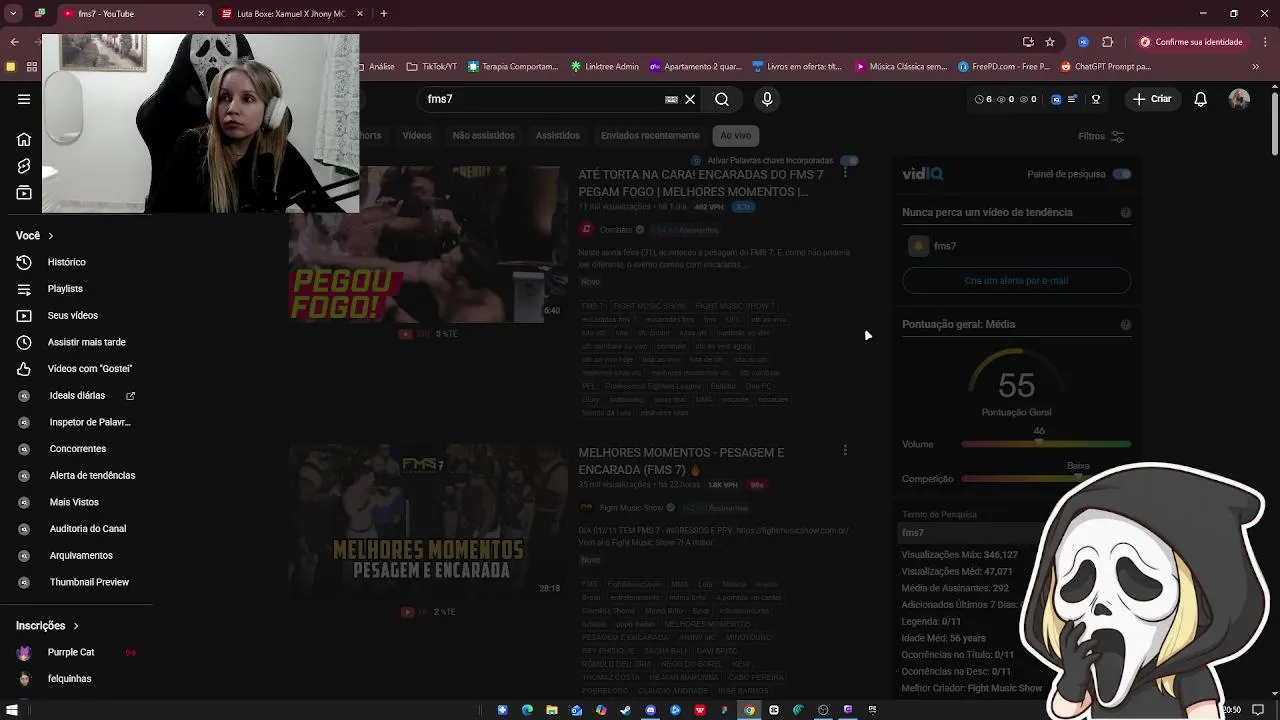1280x720 pixels.
Task: Open File Explorer from taskbar
Action: (x=552, y=710)
